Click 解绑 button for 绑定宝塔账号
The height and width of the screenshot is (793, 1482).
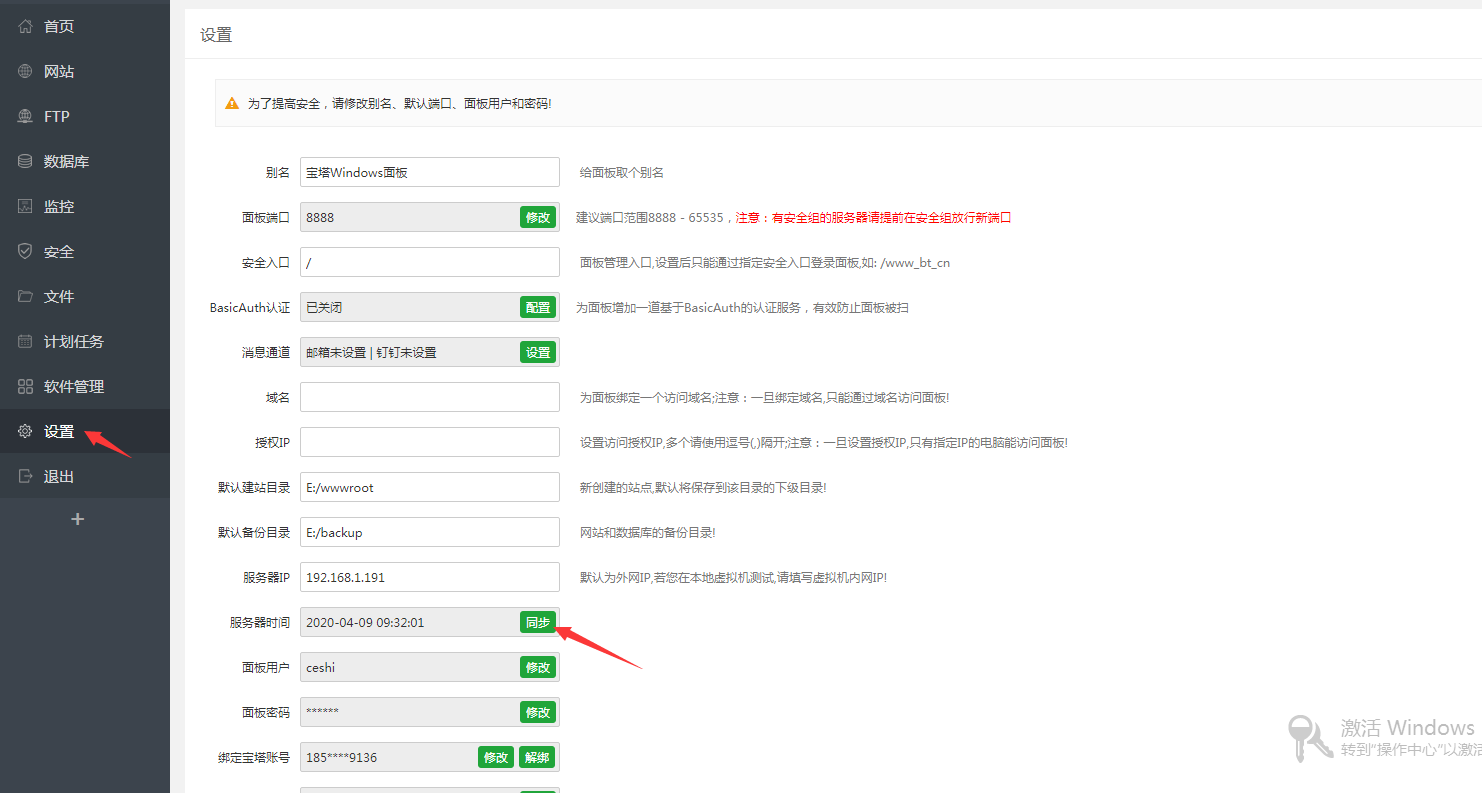tap(538, 757)
